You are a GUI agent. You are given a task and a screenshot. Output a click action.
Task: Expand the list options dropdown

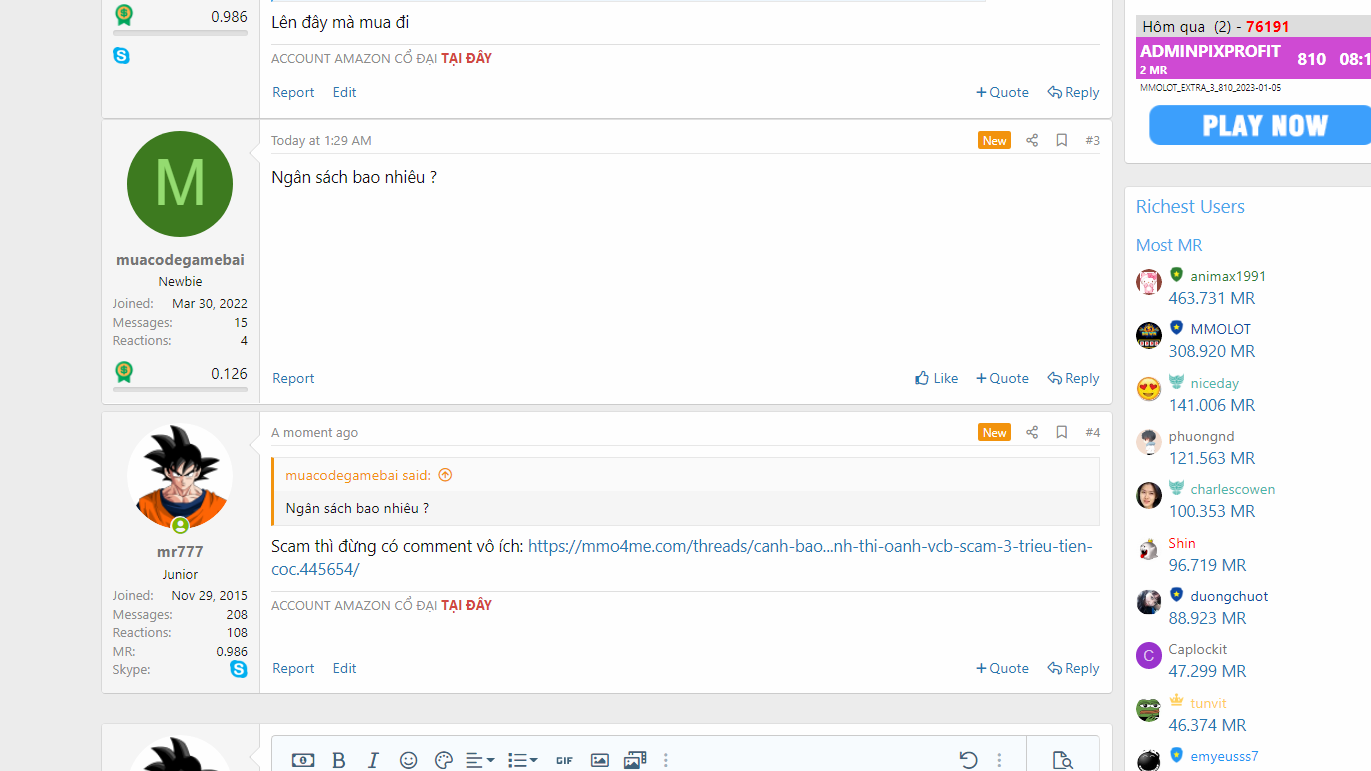pos(522,760)
